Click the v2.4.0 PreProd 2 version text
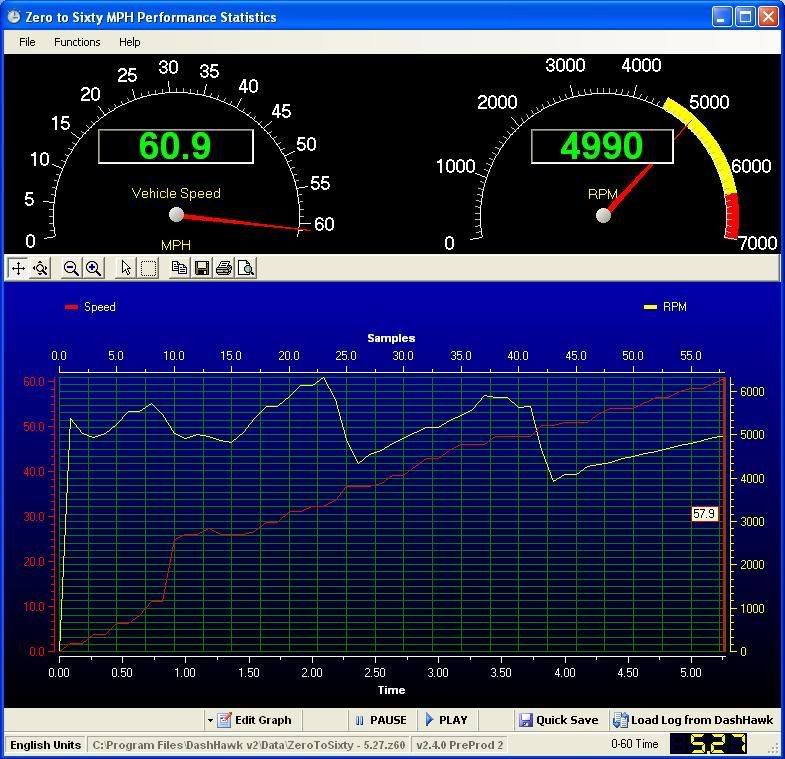 (460, 745)
